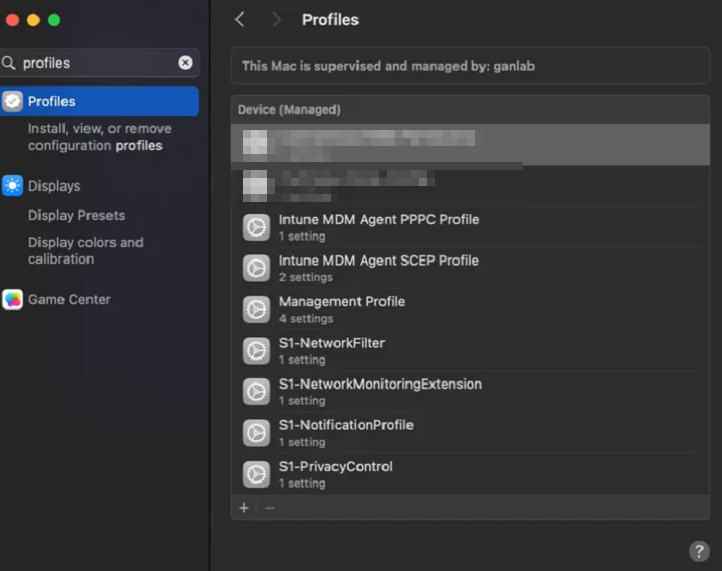Click the Intune MDM Agent PPPC Profile icon
This screenshot has height=571, width=722.
pyautogui.click(x=257, y=227)
